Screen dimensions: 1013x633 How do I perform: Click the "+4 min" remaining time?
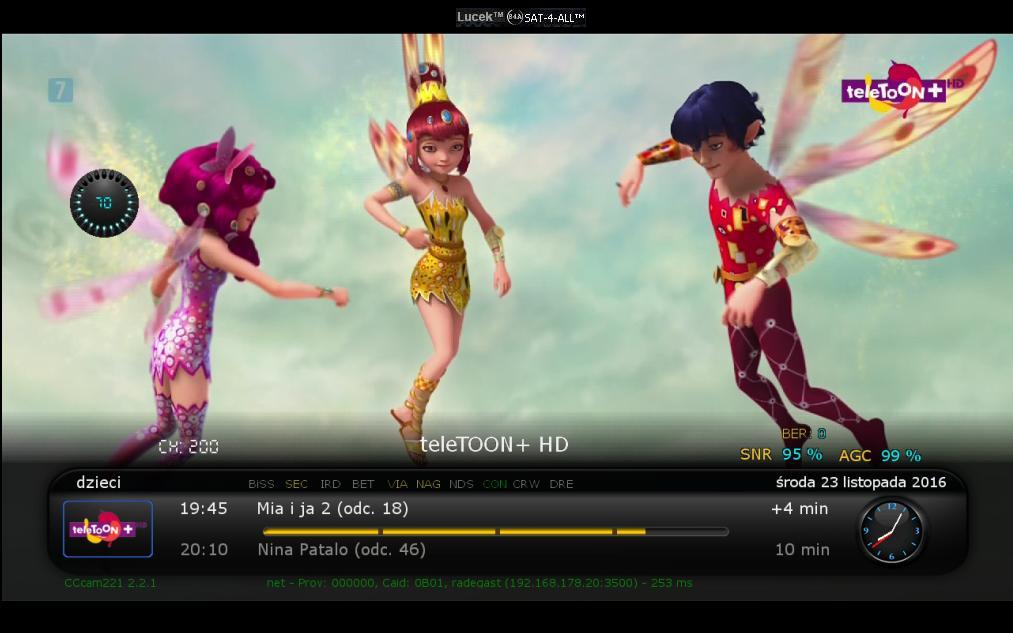click(x=799, y=509)
